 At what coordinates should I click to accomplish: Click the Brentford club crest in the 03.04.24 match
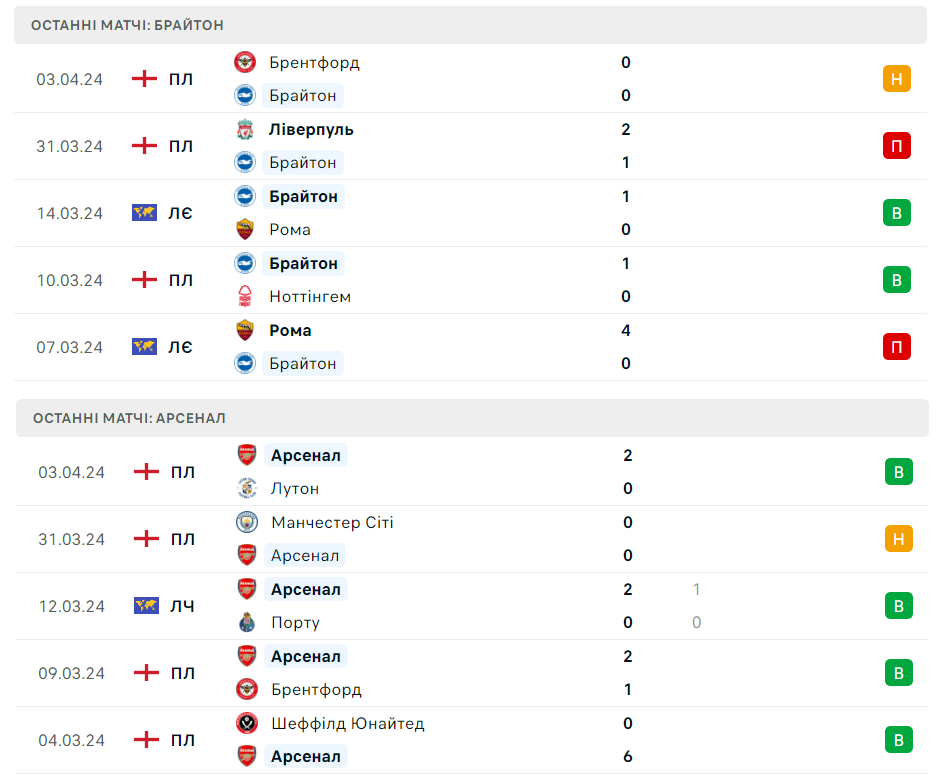click(x=245, y=62)
